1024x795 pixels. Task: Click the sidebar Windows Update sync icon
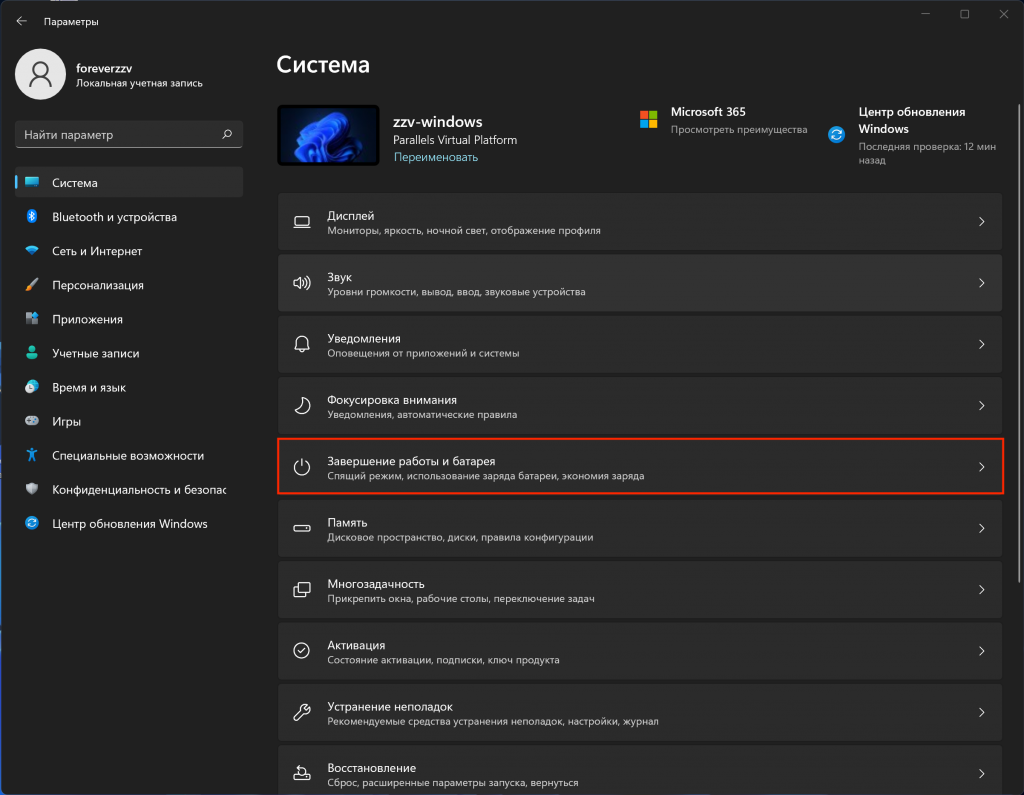pyautogui.click(x=32, y=523)
